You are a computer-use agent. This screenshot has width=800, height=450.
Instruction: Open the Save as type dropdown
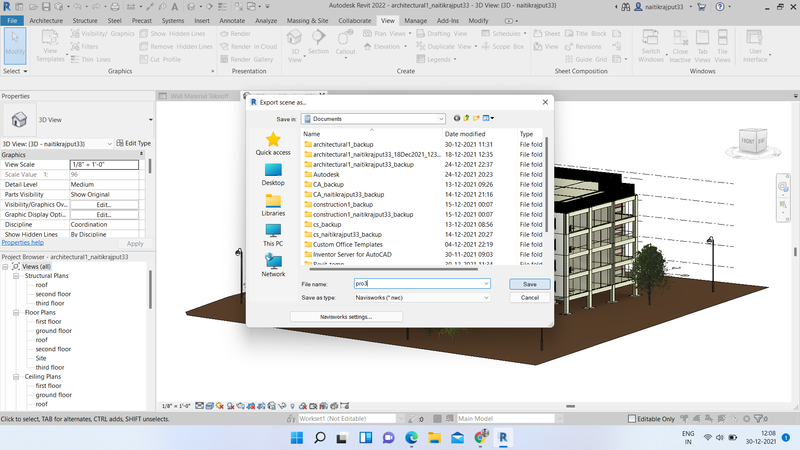pyautogui.click(x=486, y=297)
